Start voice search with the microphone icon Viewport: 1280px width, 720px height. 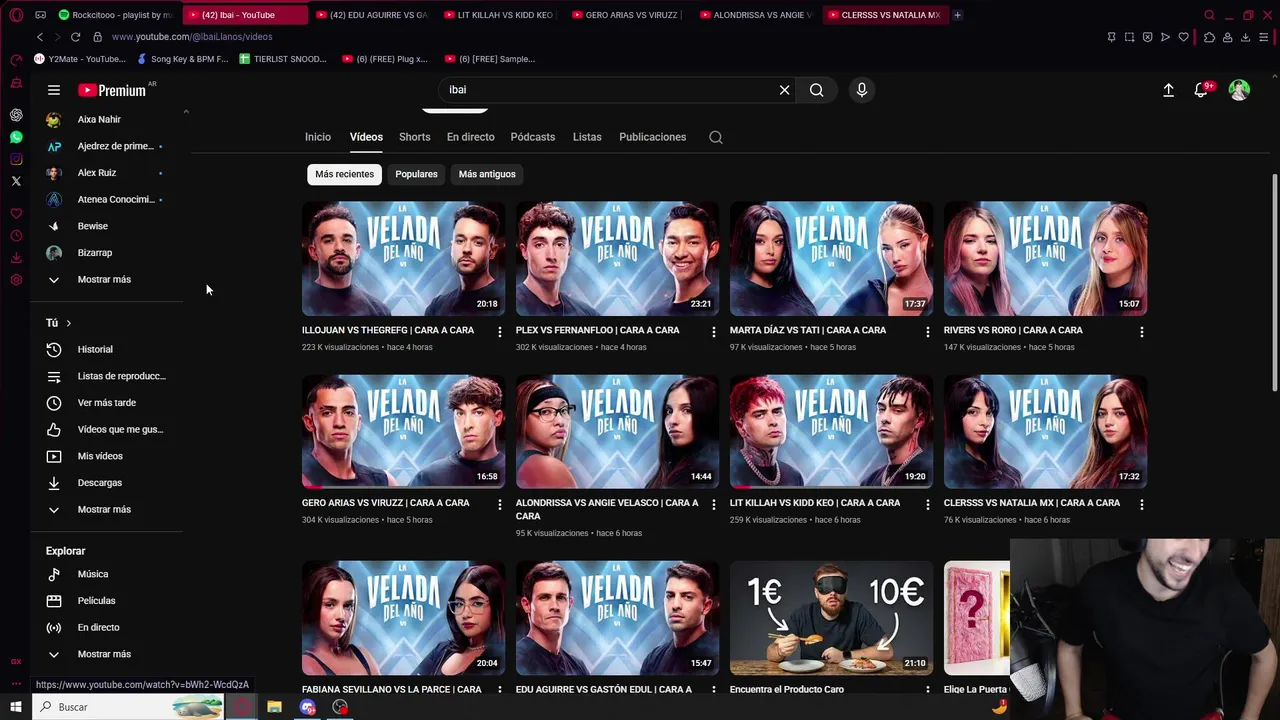click(x=862, y=90)
